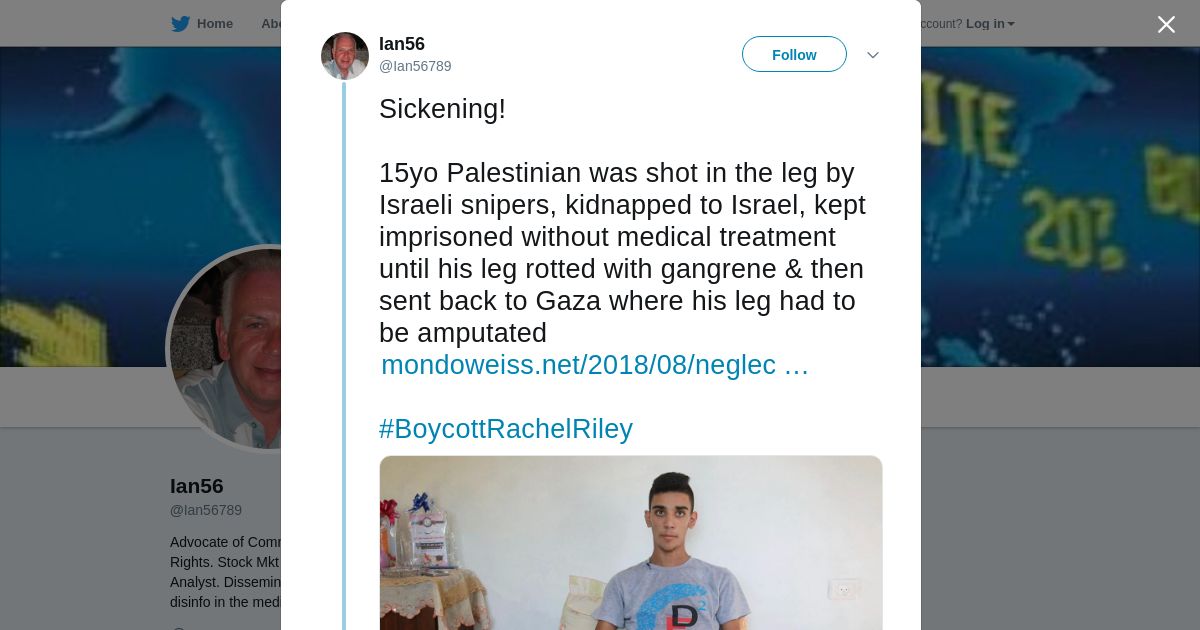Click the word "Sickening!" in the tweet
1200x630 pixels.
[x=442, y=109]
